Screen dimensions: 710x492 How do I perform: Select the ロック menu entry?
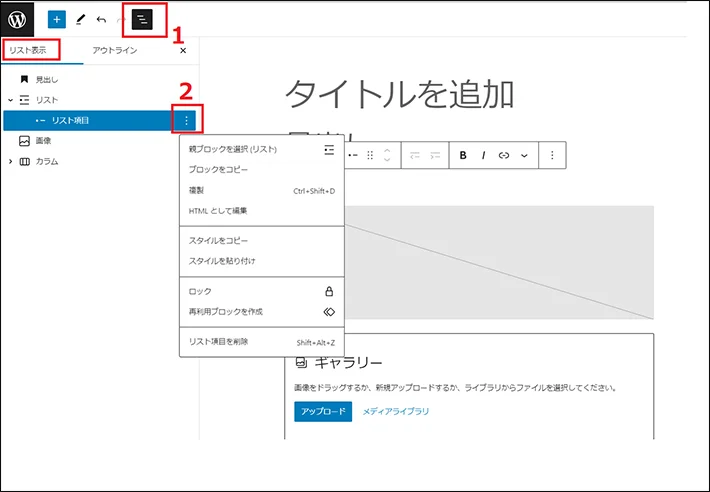click(199, 291)
